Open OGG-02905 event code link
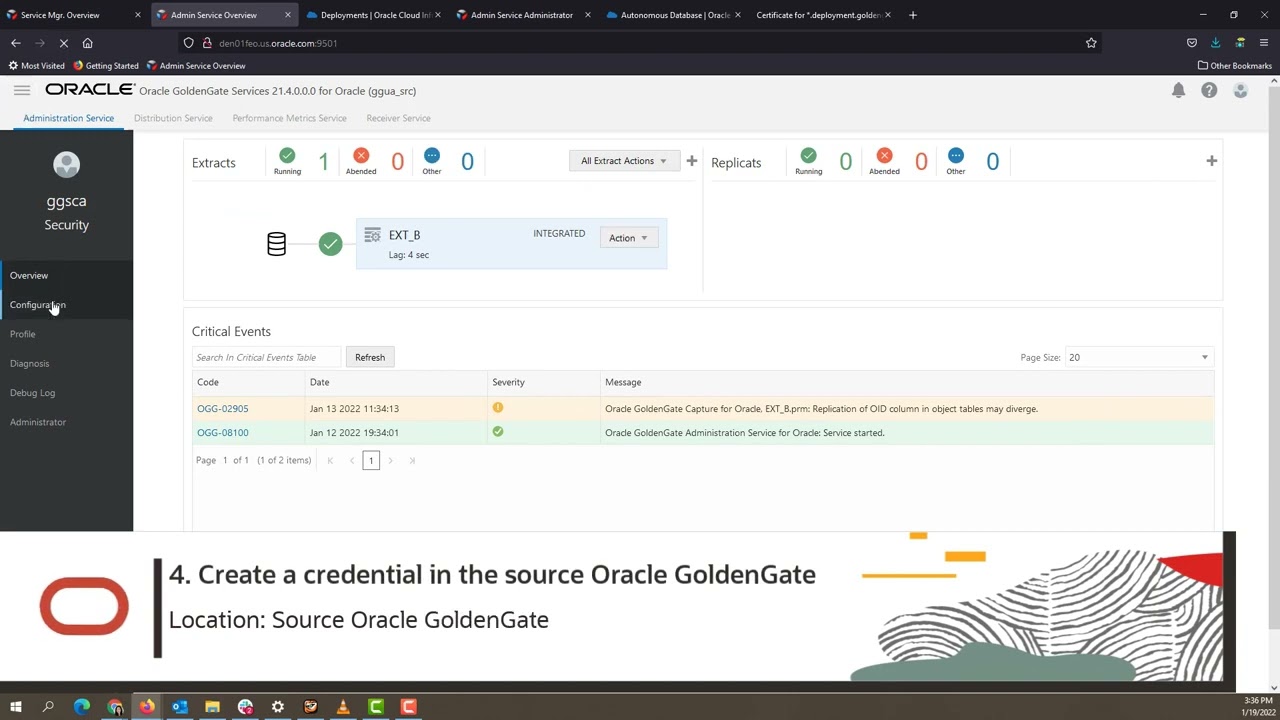 (x=222, y=408)
